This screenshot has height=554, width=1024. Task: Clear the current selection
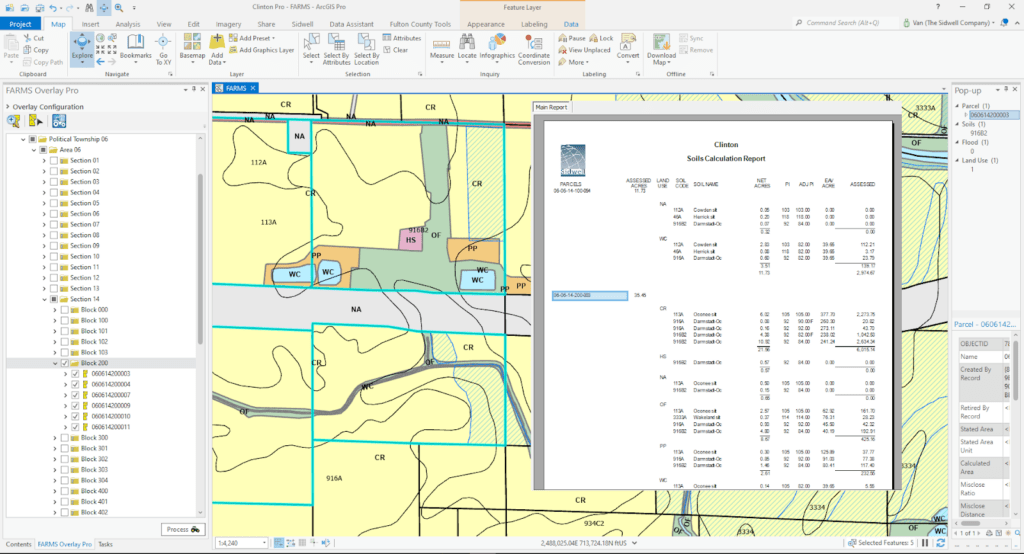(x=396, y=50)
